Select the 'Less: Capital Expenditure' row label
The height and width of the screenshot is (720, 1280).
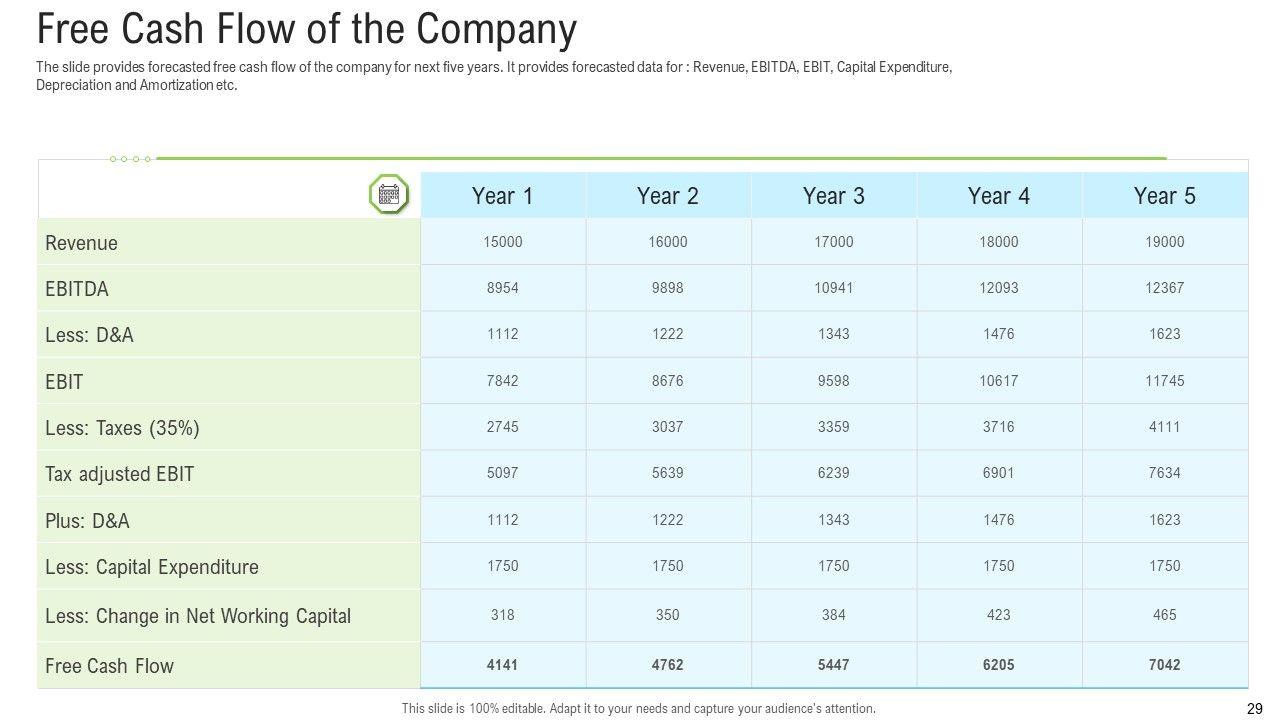tap(151, 567)
